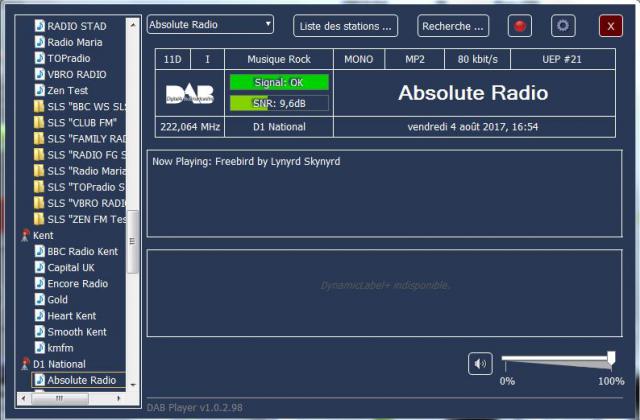Click the MONO audio mode cell
Viewport: 640px width, 420px height.
(358, 59)
